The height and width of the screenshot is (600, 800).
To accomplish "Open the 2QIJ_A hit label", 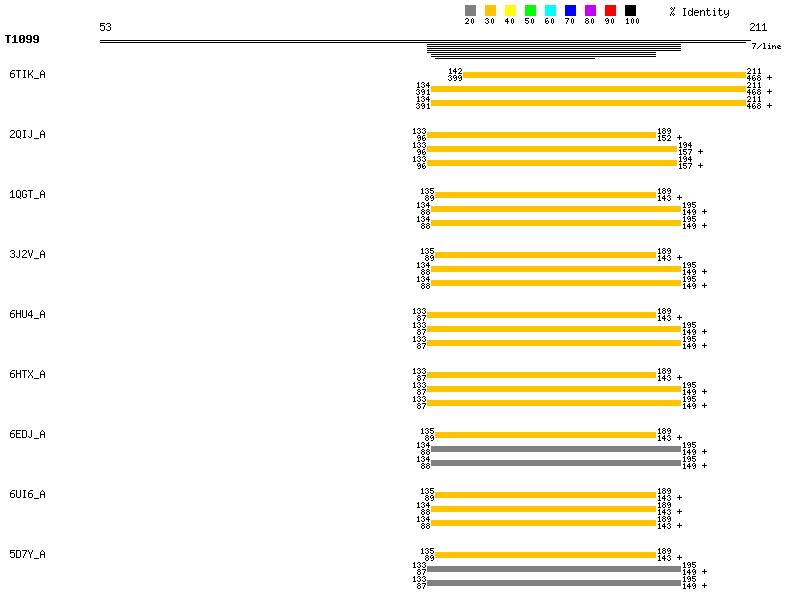I will click(27, 135).
